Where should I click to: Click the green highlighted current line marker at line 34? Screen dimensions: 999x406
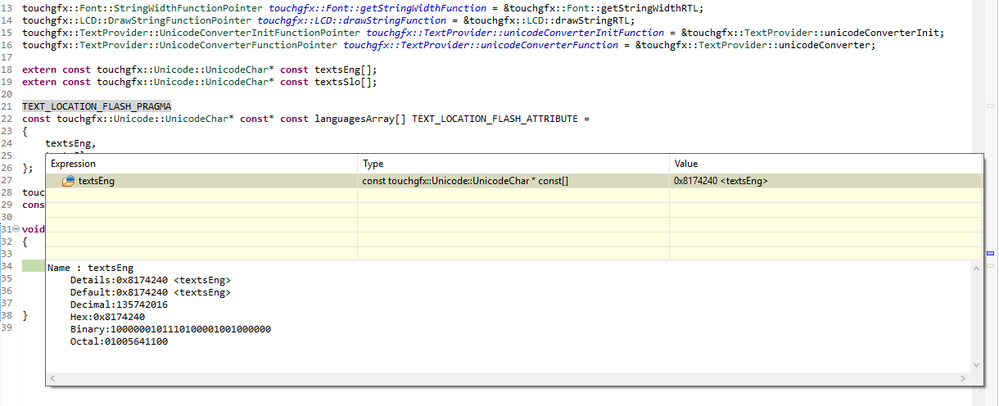[x=33, y=266]
